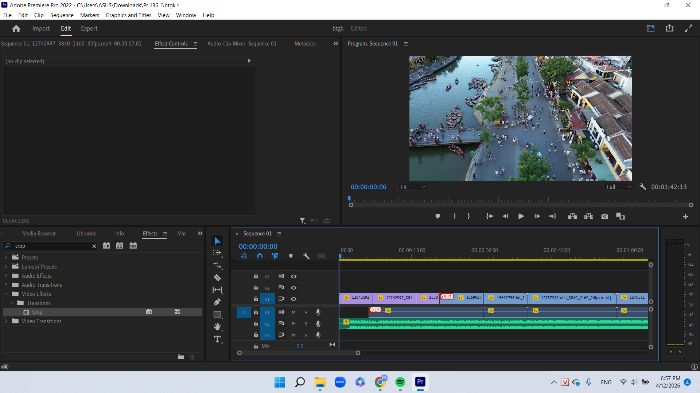Screen dimensions: 700x393
Task: Select the Type tool
Action: (217, 339)
